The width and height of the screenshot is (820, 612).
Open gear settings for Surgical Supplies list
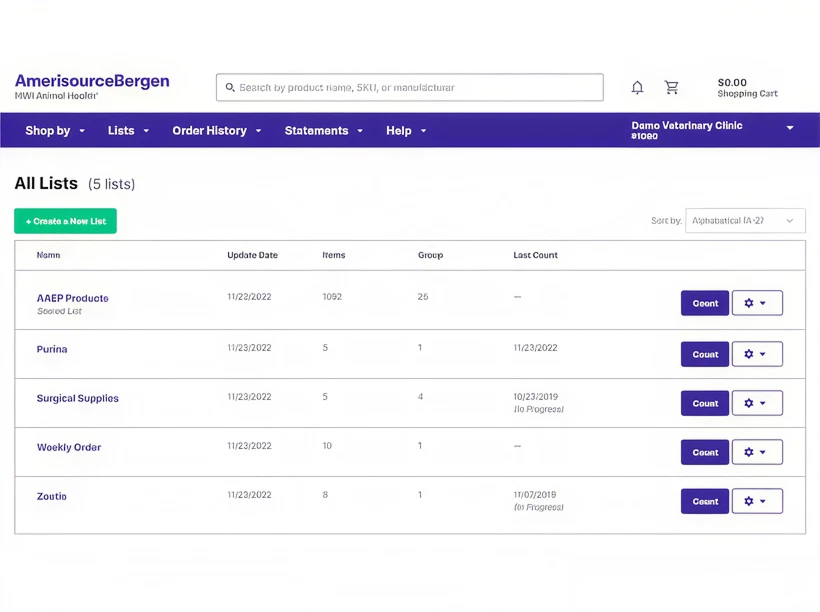757,403
